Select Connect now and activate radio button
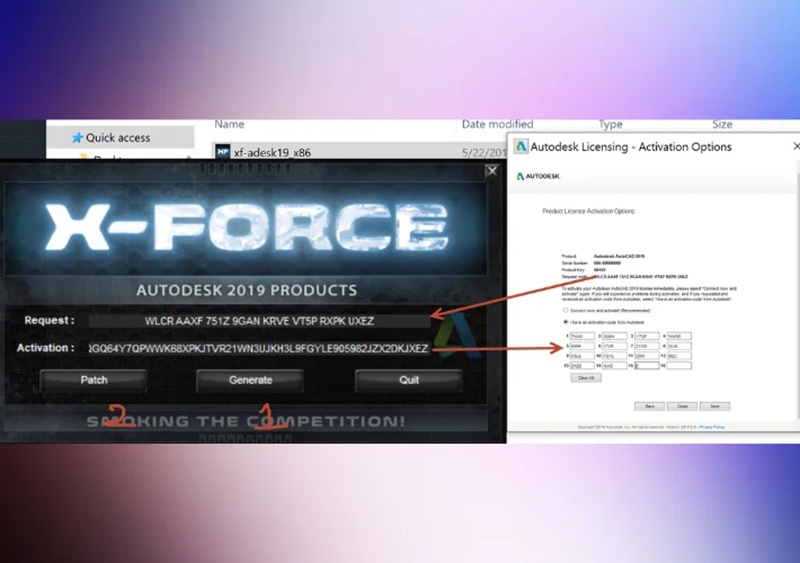The image size is (800, 563). pyautogui.click(x=565, y=310)
